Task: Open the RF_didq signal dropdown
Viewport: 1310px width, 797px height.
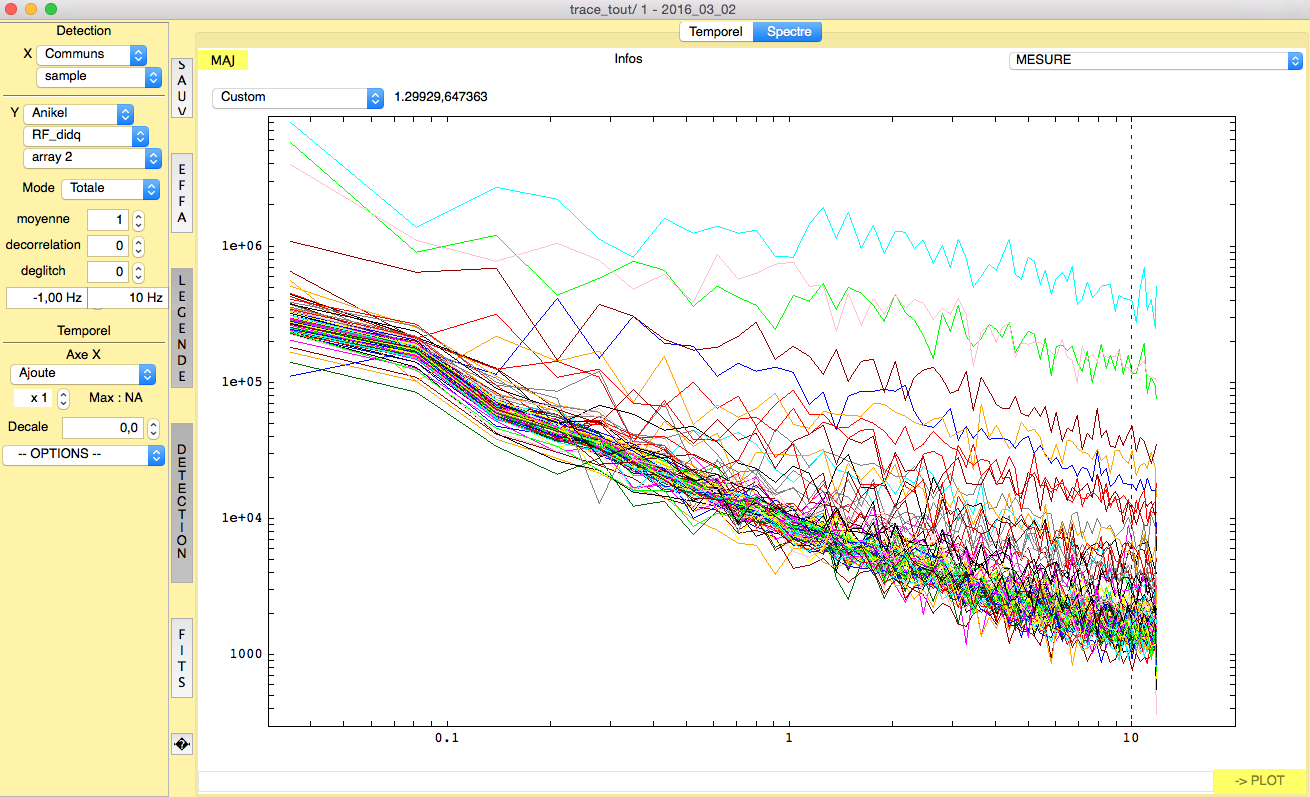Action: tap(85, 136)
